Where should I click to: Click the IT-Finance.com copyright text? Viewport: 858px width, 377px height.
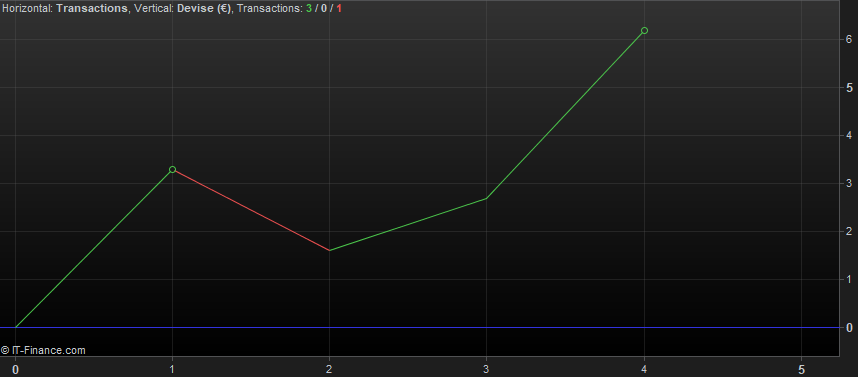tap(43, 350)
